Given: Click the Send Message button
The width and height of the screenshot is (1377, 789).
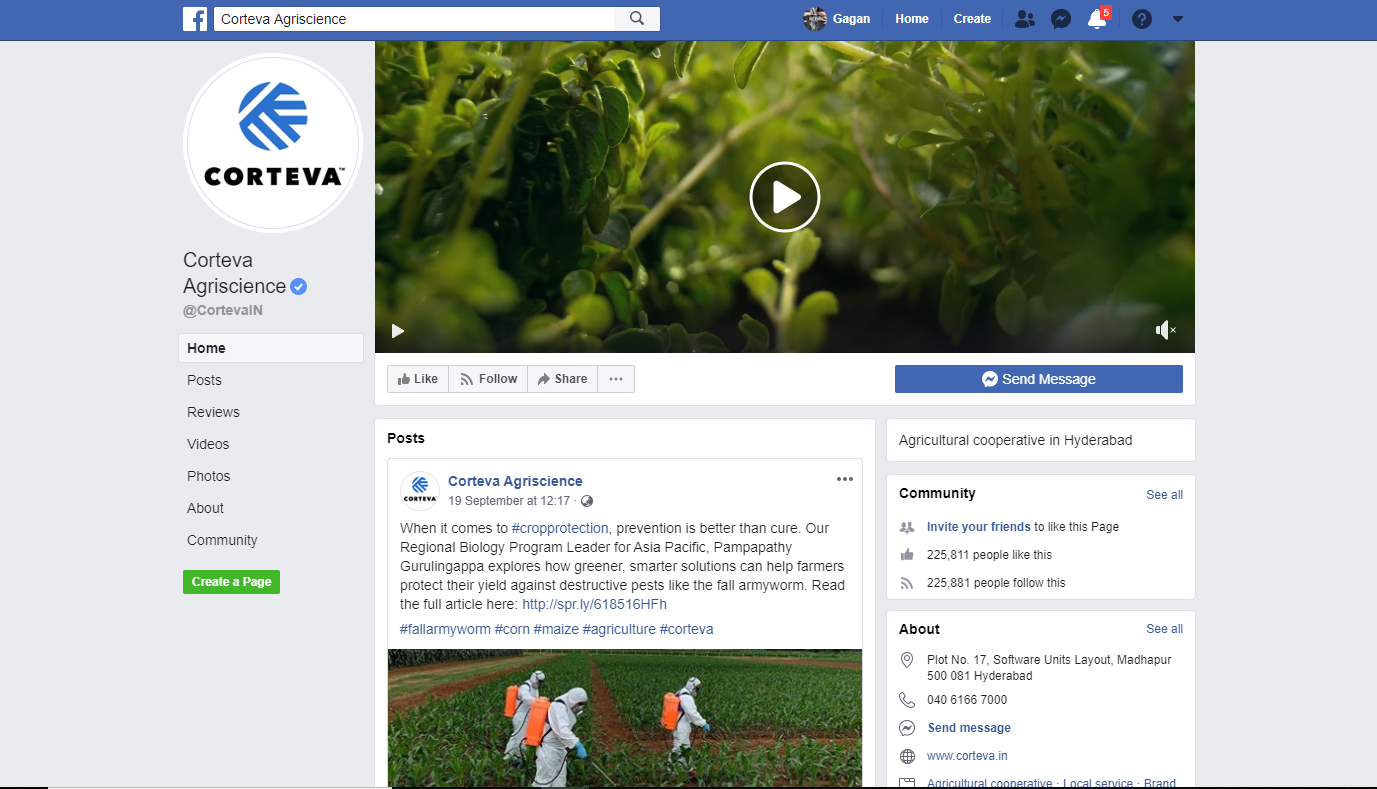Looking at the screenshot, I should pos(1039,379).
